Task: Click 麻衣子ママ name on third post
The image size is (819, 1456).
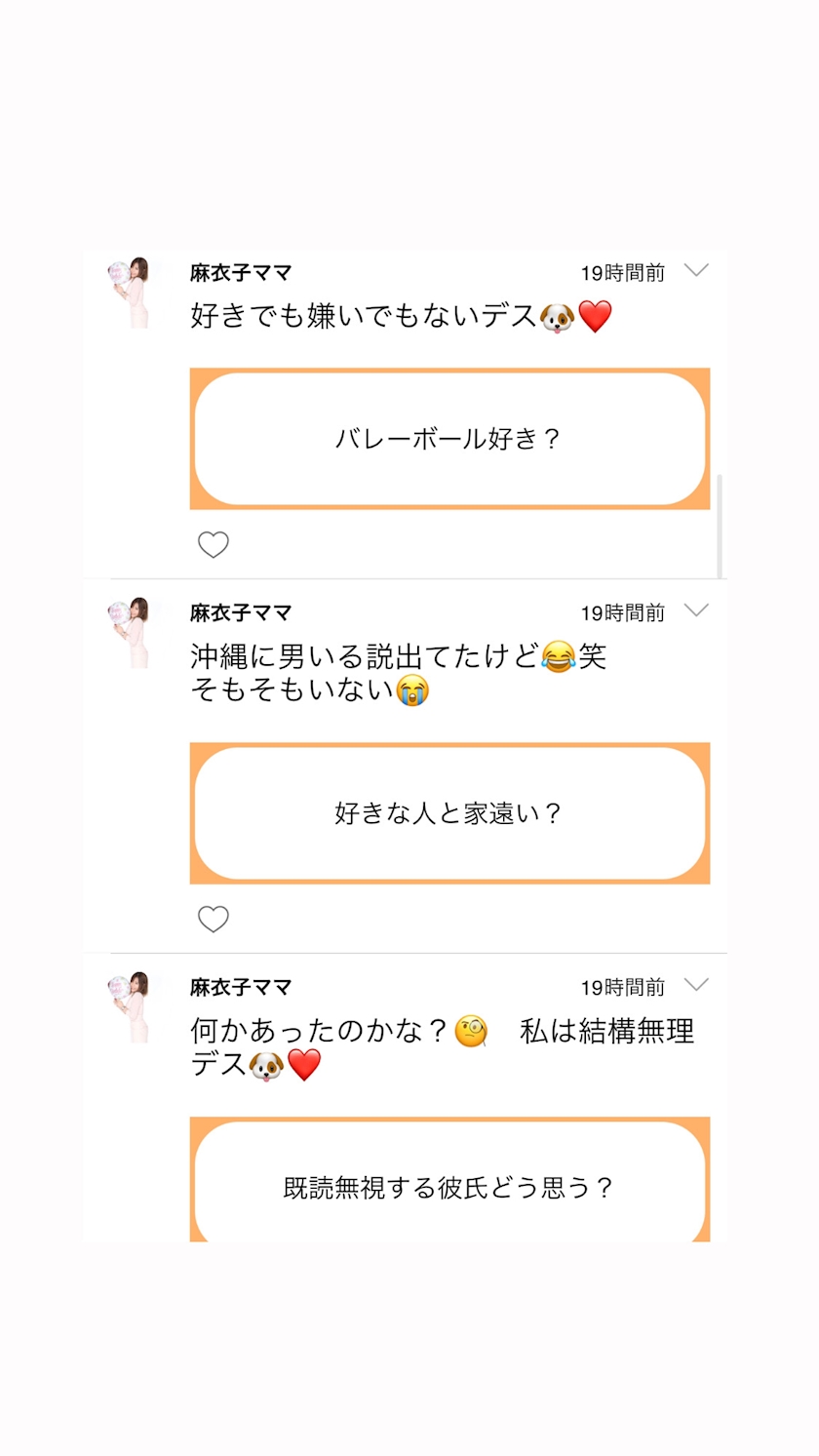Action: point(241,987)
